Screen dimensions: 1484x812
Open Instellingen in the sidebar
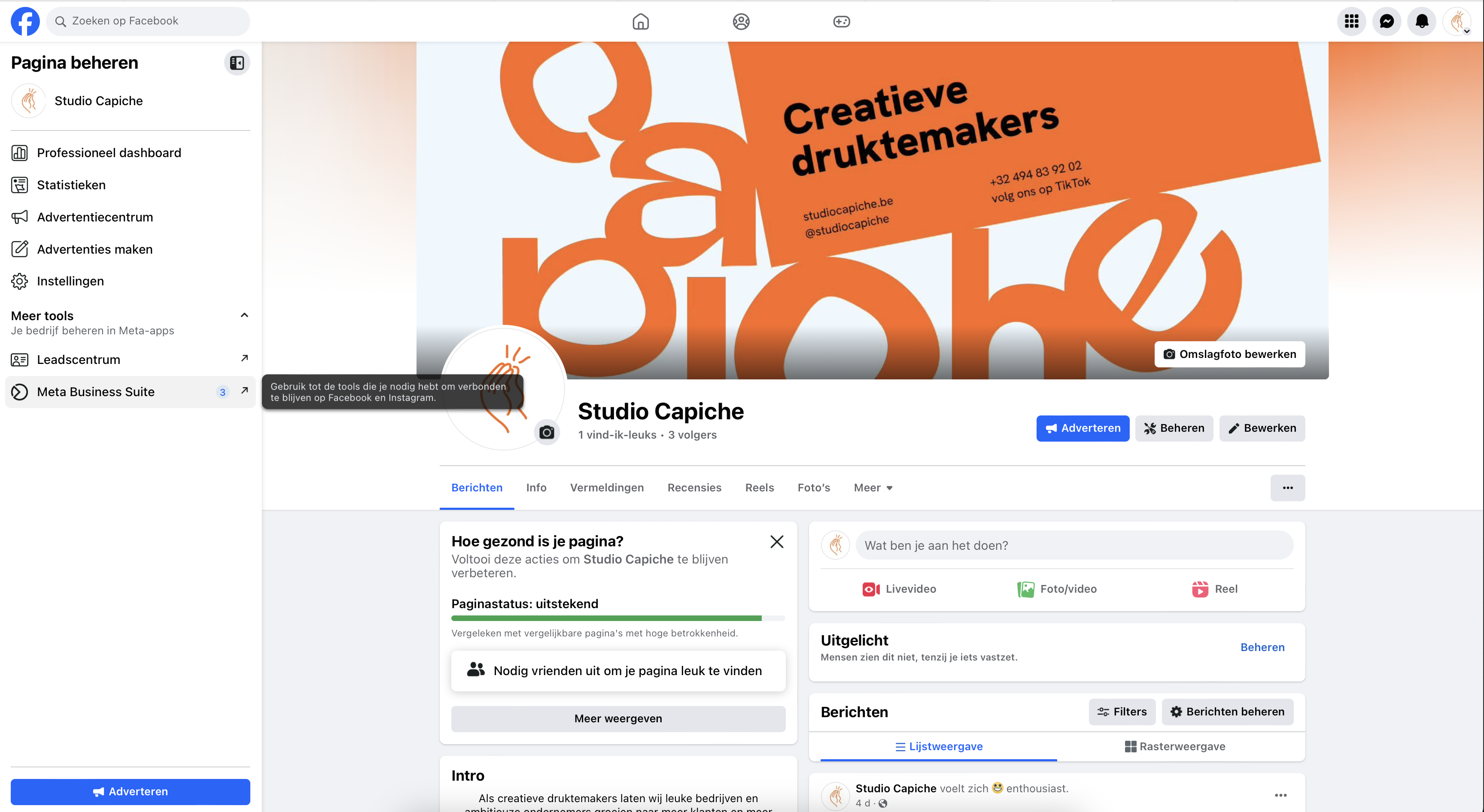[x=130, y=281]
